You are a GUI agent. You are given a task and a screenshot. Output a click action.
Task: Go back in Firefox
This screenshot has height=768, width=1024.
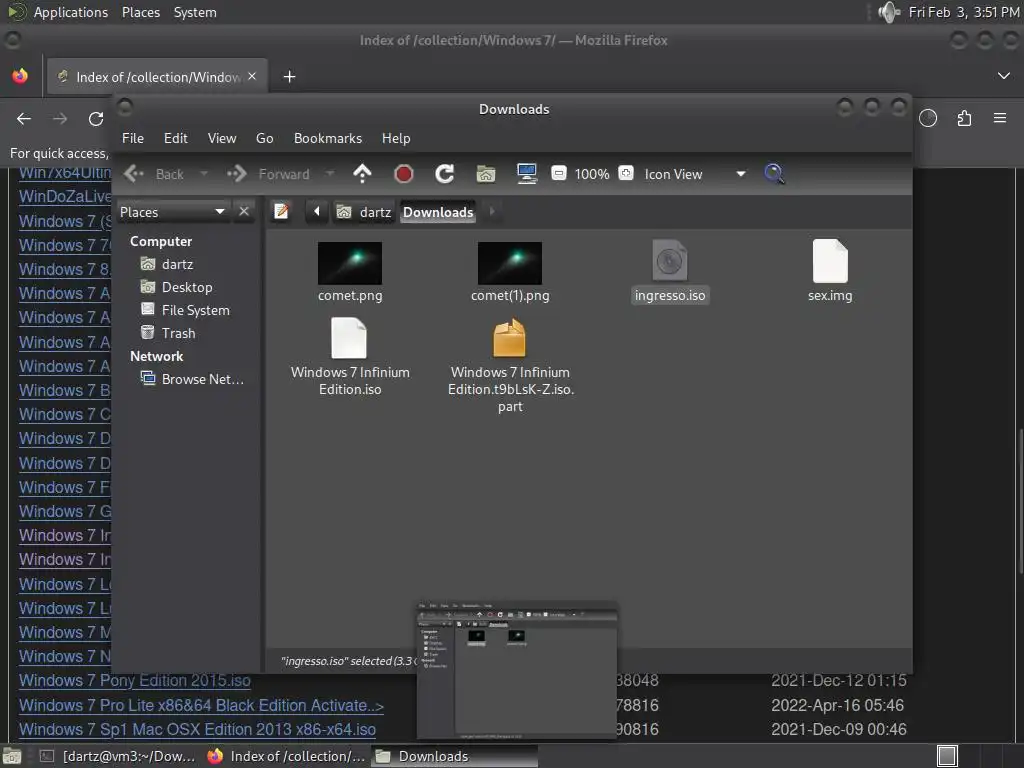click(x=24, y=119)
